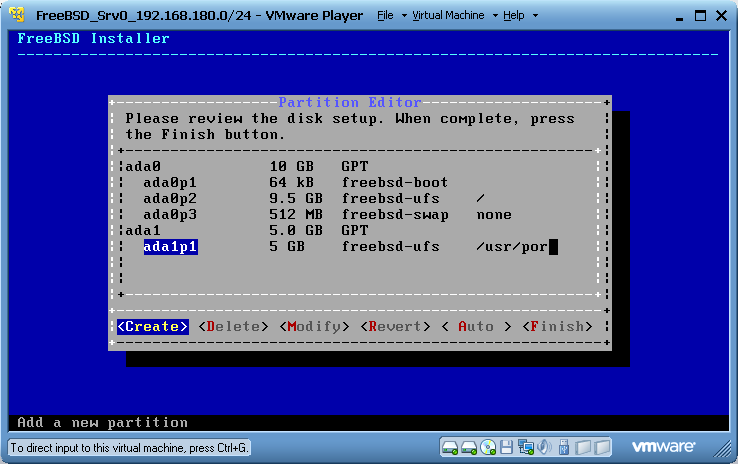Click the first hard disk status icon

coord(451,446)
